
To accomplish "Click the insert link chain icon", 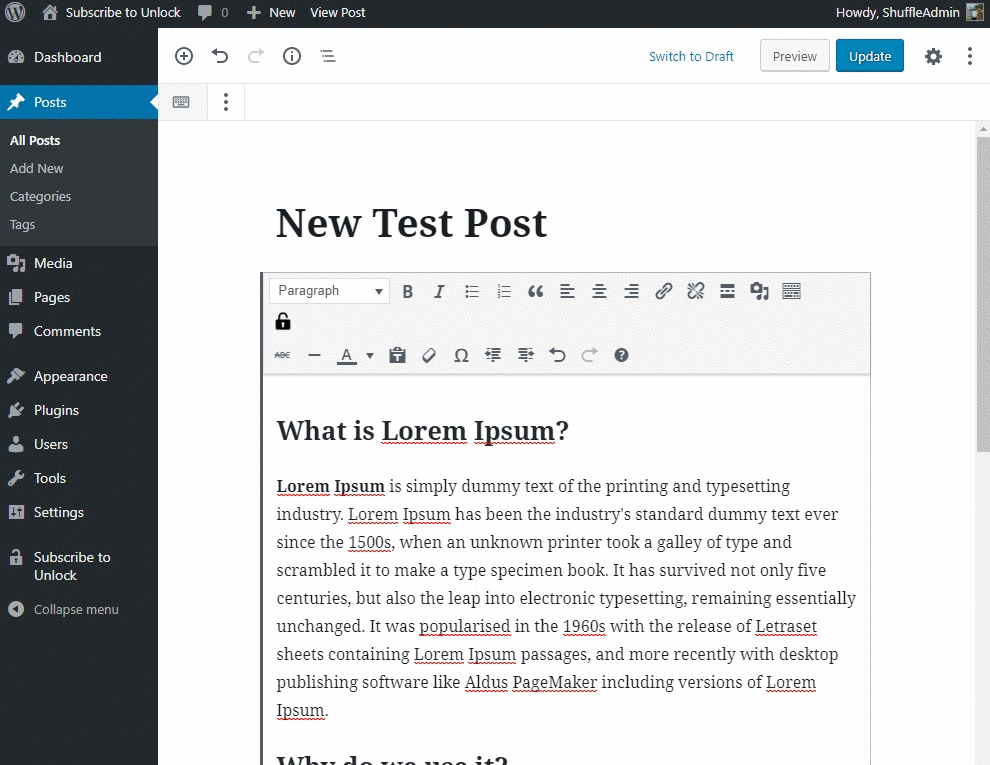I will tap(664, 291).
